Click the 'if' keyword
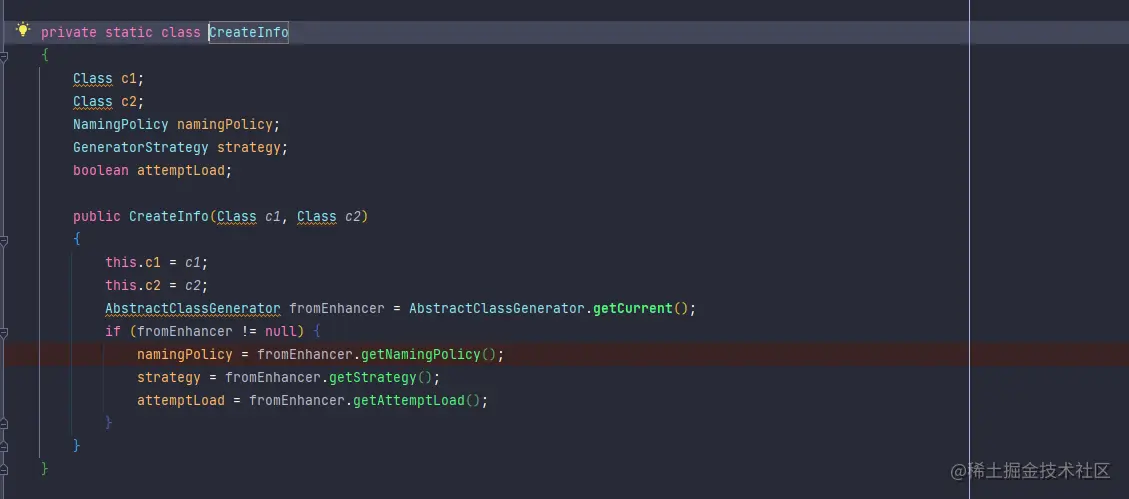This screenshot has width=1129, height=499. pyautogui.click(x=113, y=332)
